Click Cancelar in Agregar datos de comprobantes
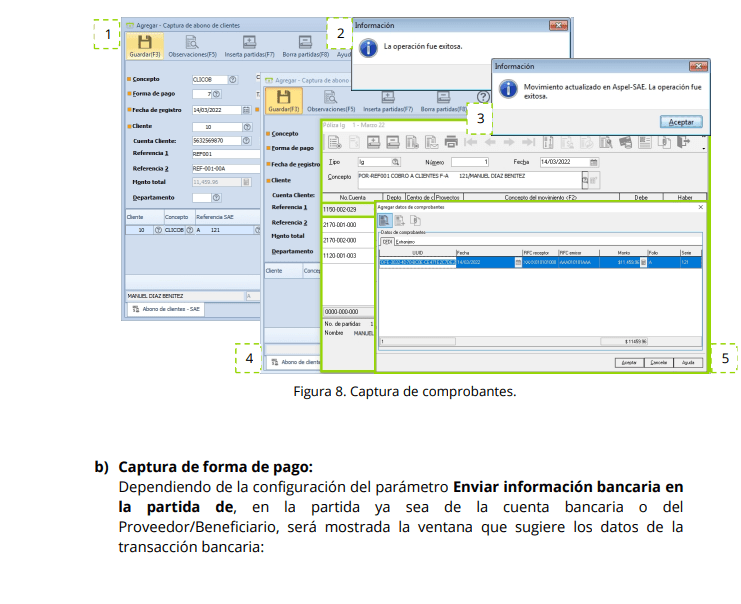The height and width of the screenshot is (604, 741). [658, 363]
